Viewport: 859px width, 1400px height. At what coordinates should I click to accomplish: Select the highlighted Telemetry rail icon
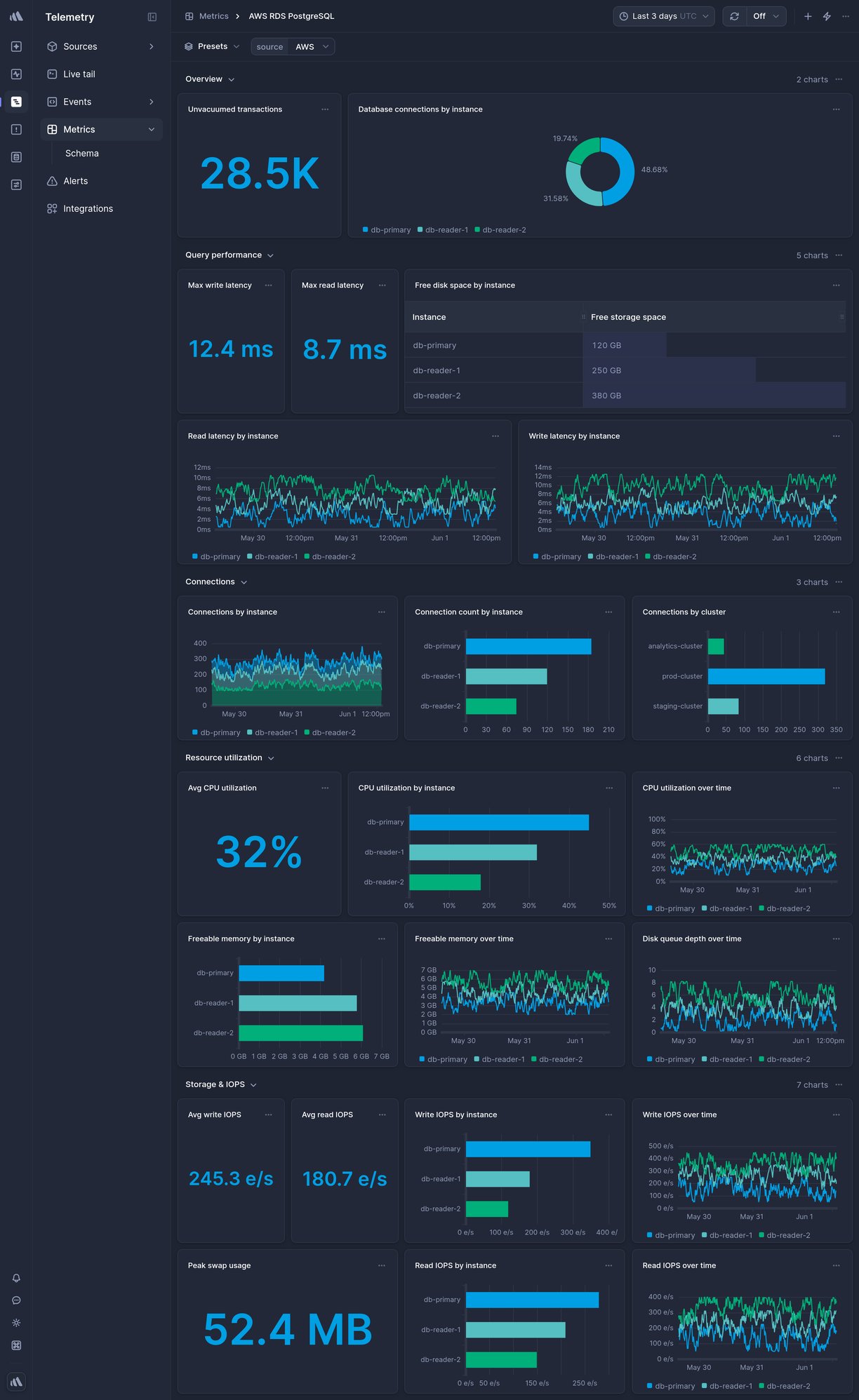click(x=16, y=102)
